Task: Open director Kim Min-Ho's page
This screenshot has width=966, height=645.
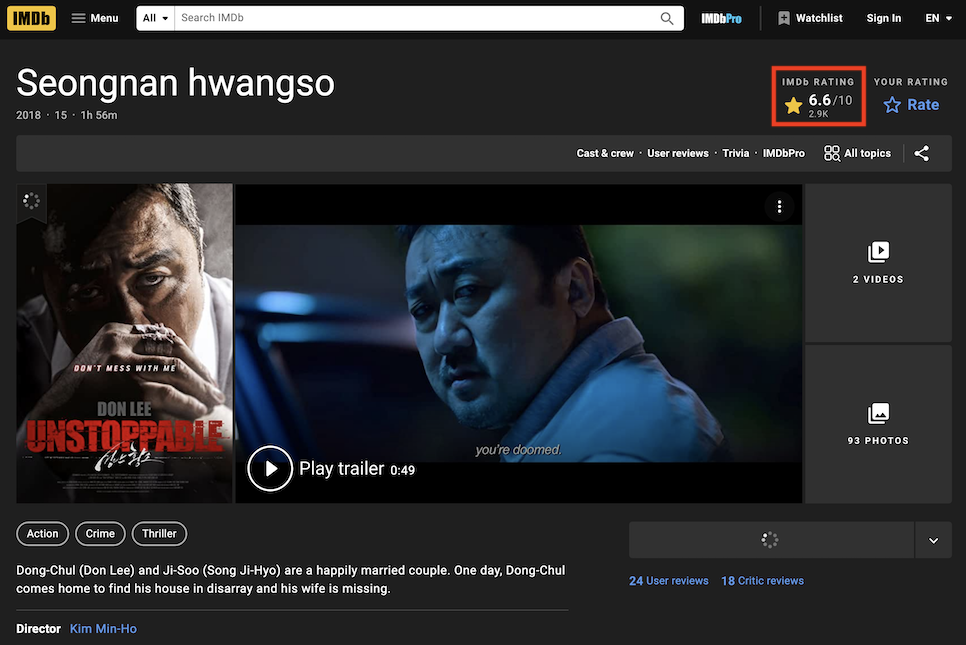Action: [103, 629]
